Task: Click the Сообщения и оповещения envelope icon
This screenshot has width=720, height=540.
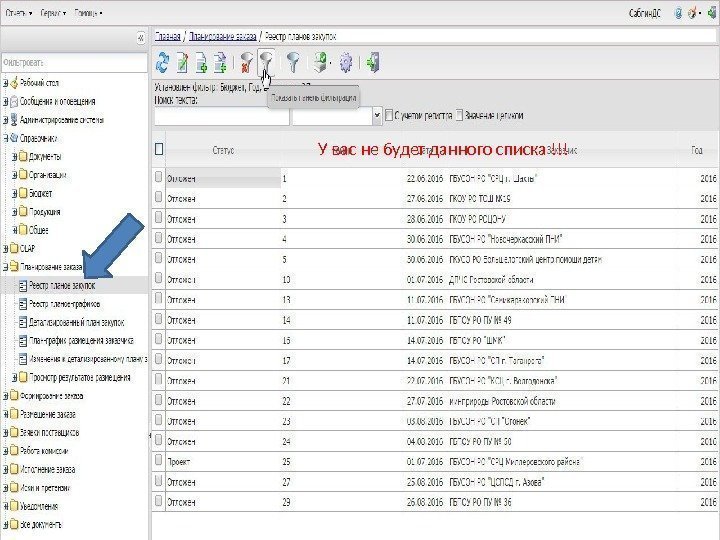Action: [14, 101]
